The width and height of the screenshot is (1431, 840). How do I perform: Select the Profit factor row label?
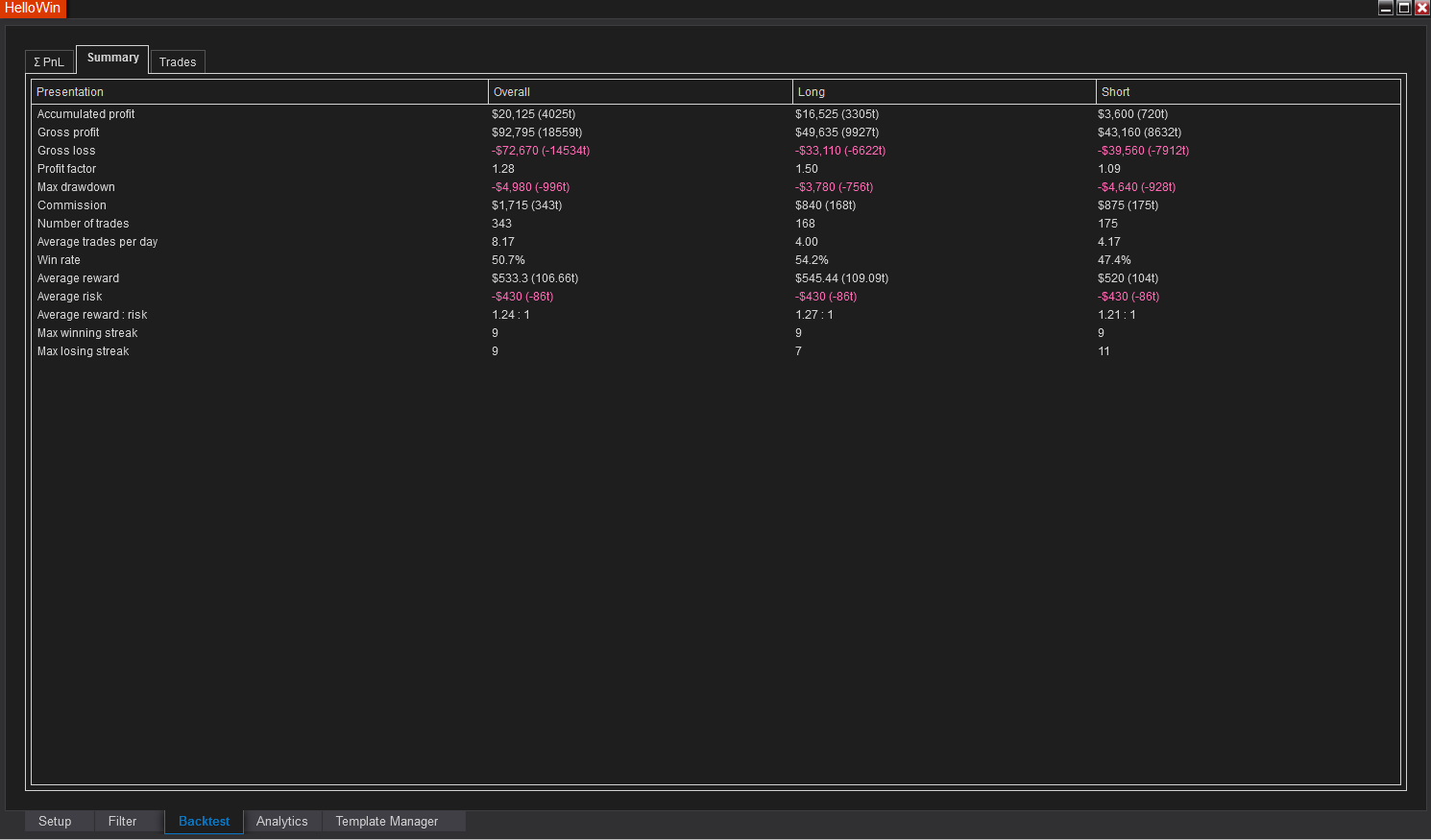tap(67, 169)
